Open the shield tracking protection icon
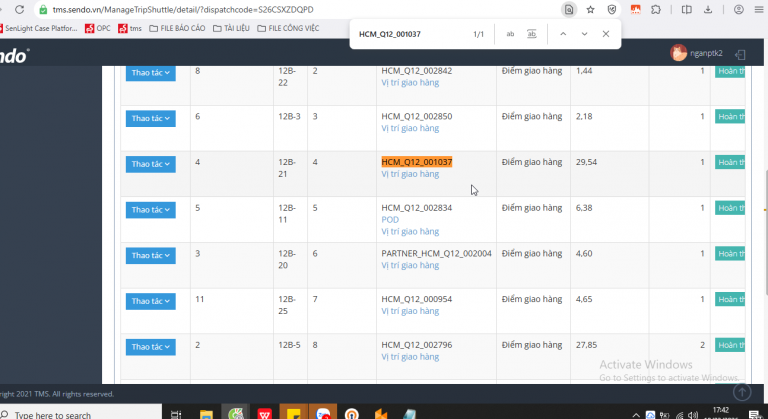Image resolution: width=768 pixels, height=419 pixels. 612,9
